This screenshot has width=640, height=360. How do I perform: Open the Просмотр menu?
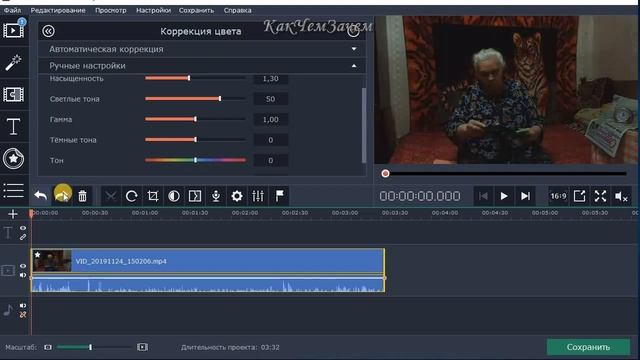pos(111,10)
